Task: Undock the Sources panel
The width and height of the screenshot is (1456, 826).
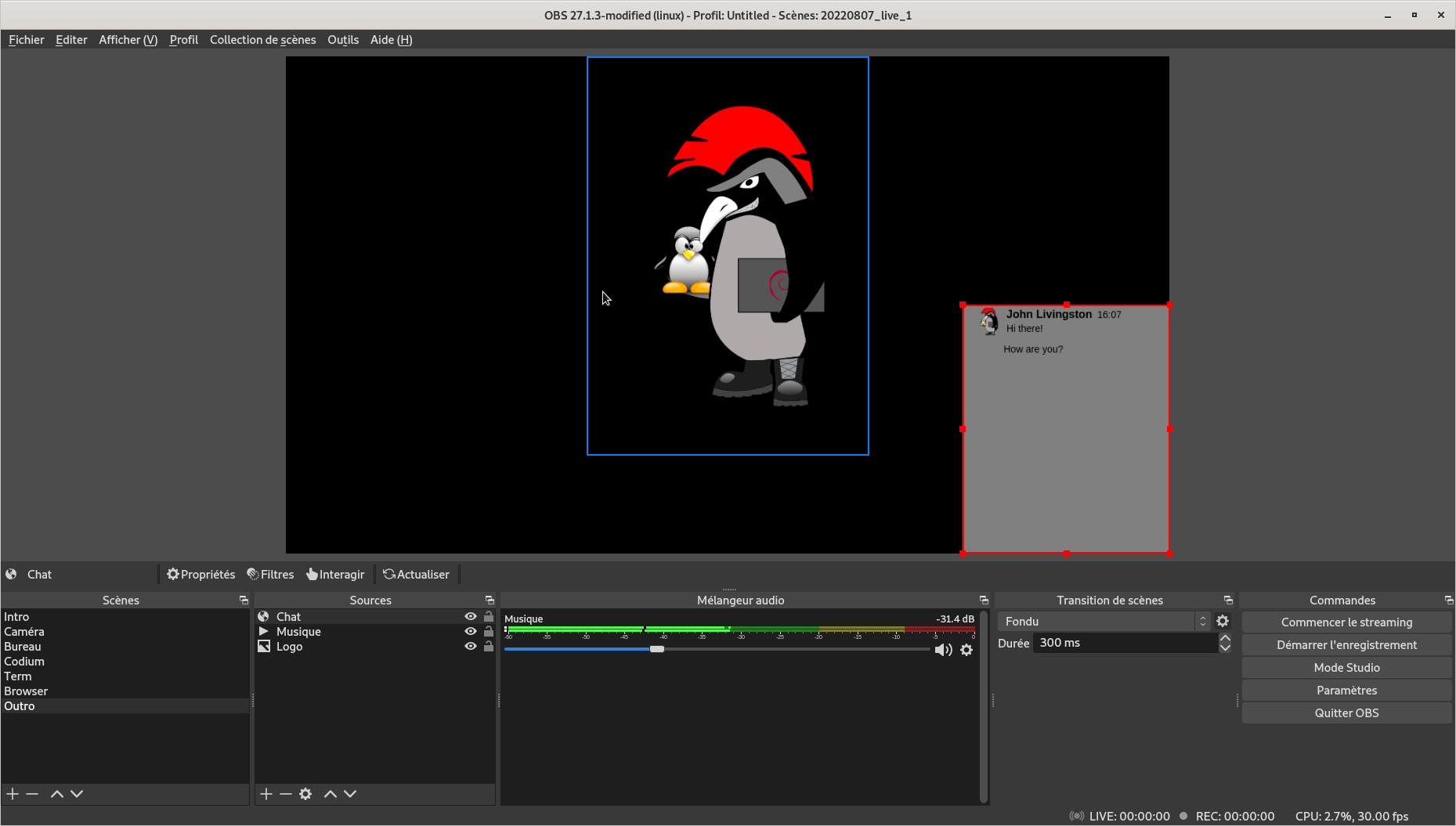Action: pos(490,601)
